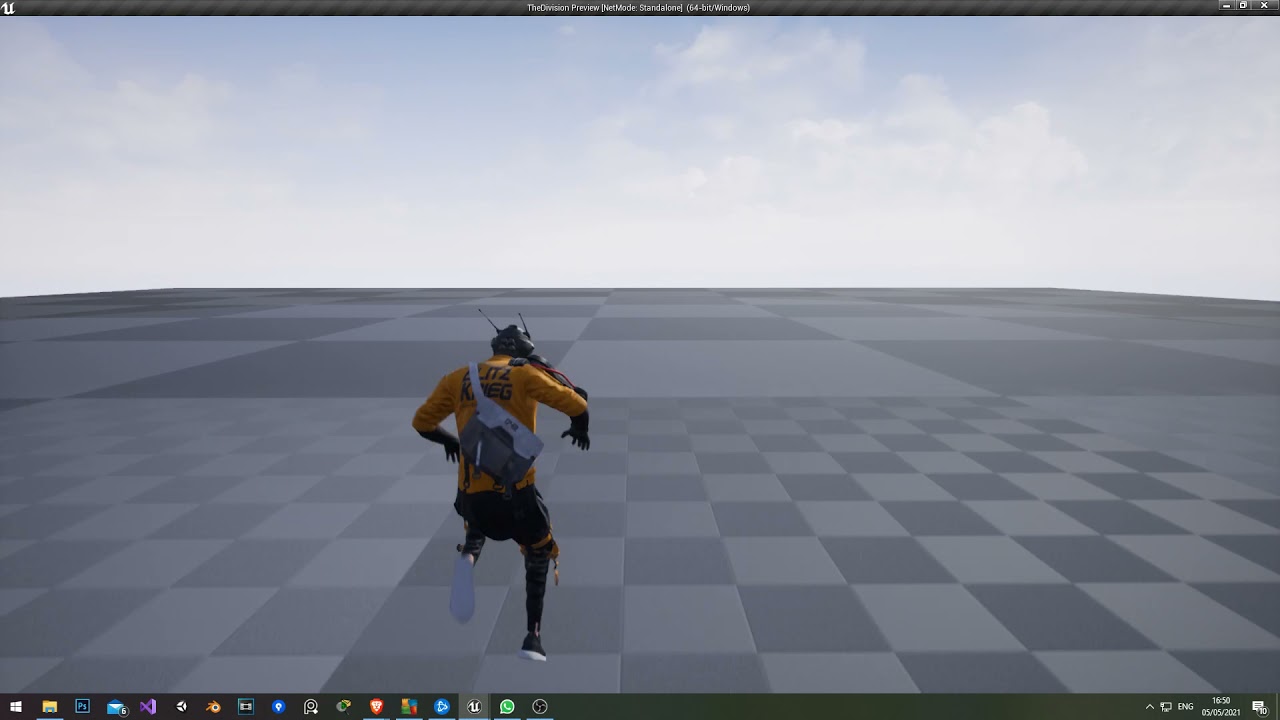Viewport: 1280px width, 720px height.
Task: Change ENG input language in the tray
Action: [1186, 707]
